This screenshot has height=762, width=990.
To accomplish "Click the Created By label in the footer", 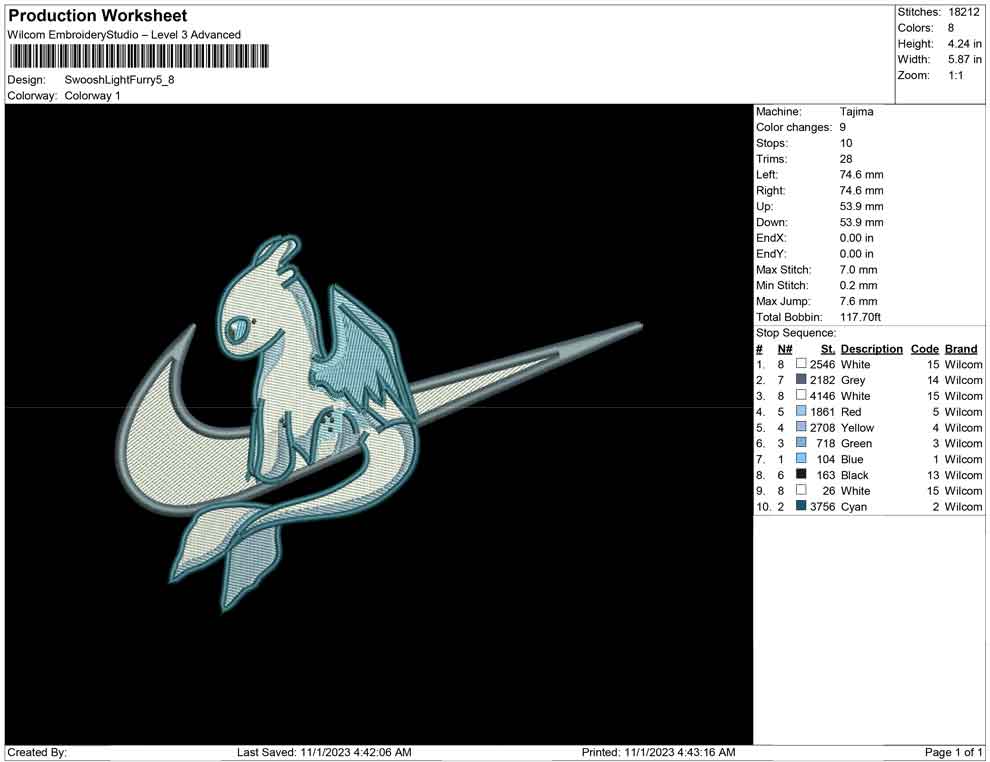I will (x=37, y=752).
